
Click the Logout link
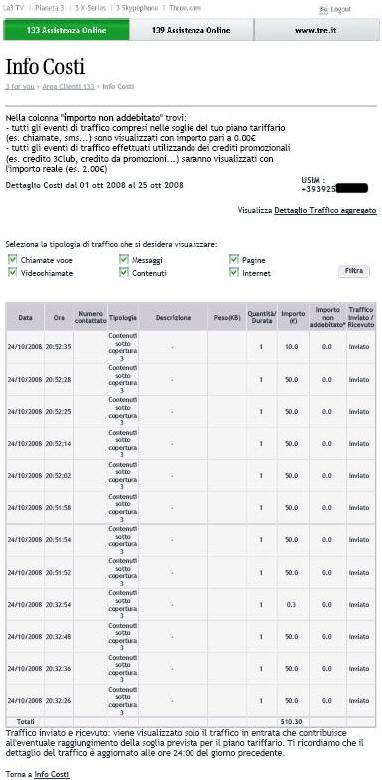click(340, 9)
